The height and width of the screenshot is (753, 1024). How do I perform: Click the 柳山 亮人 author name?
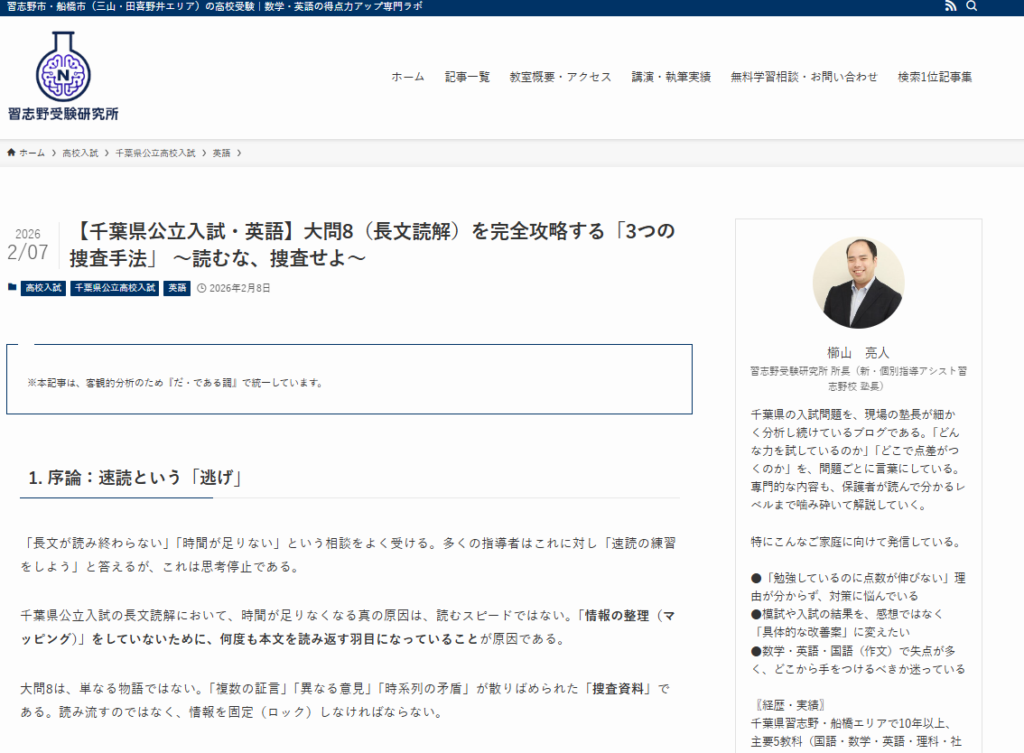pyautogui.click(x=858, y=353)
